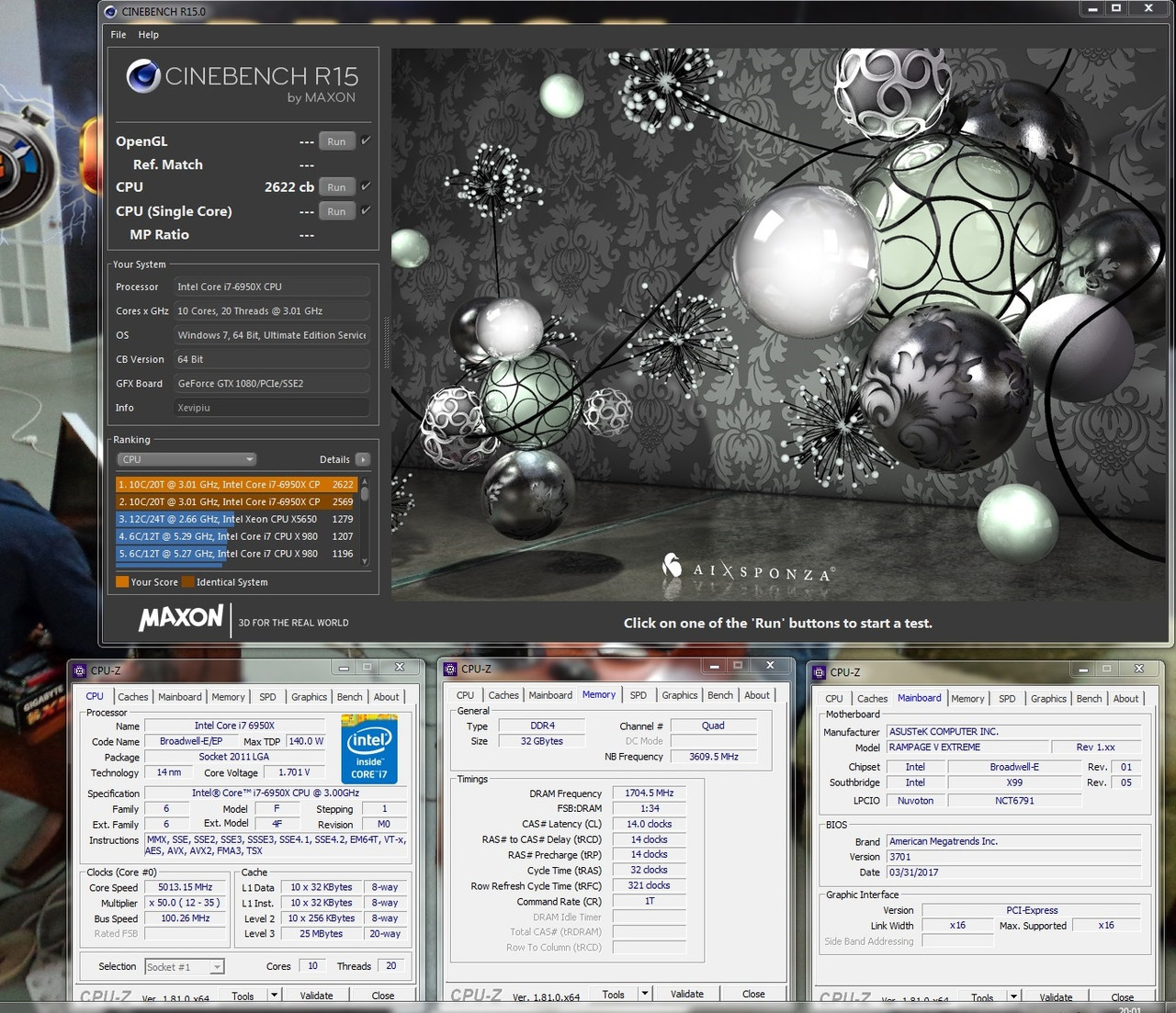Switch to Mainboard tab in left CPU-Z

point(180,697)
